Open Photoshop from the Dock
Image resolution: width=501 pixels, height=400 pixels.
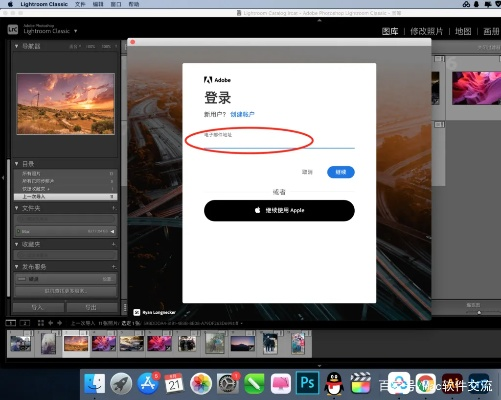307,383
